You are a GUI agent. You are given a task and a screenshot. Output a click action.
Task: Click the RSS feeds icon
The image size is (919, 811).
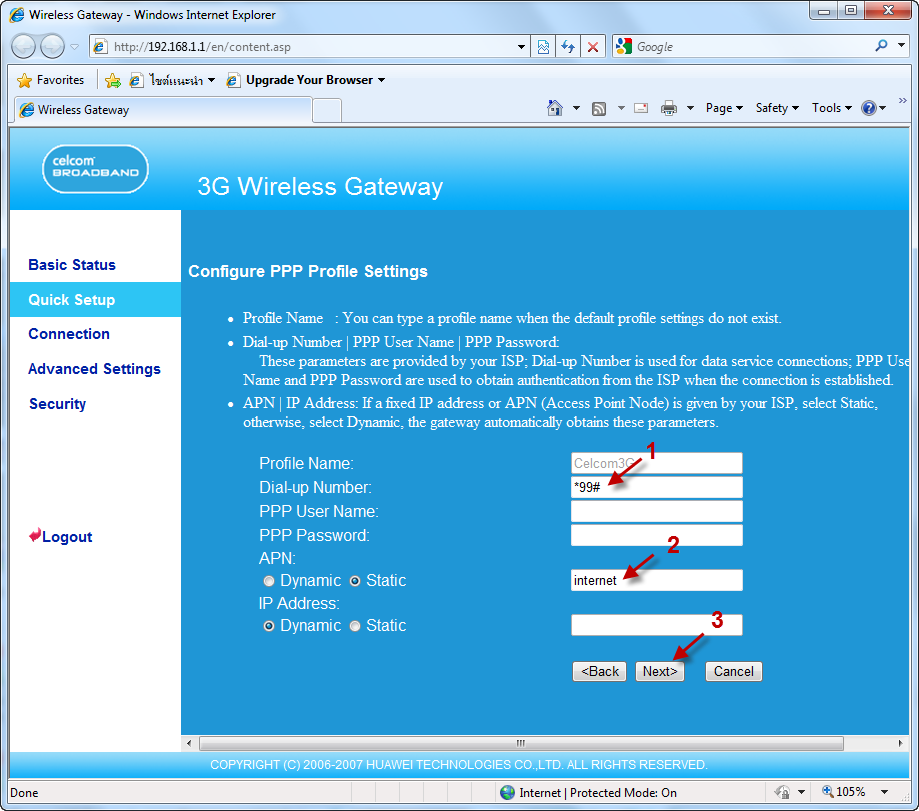[x=598, y=108]
